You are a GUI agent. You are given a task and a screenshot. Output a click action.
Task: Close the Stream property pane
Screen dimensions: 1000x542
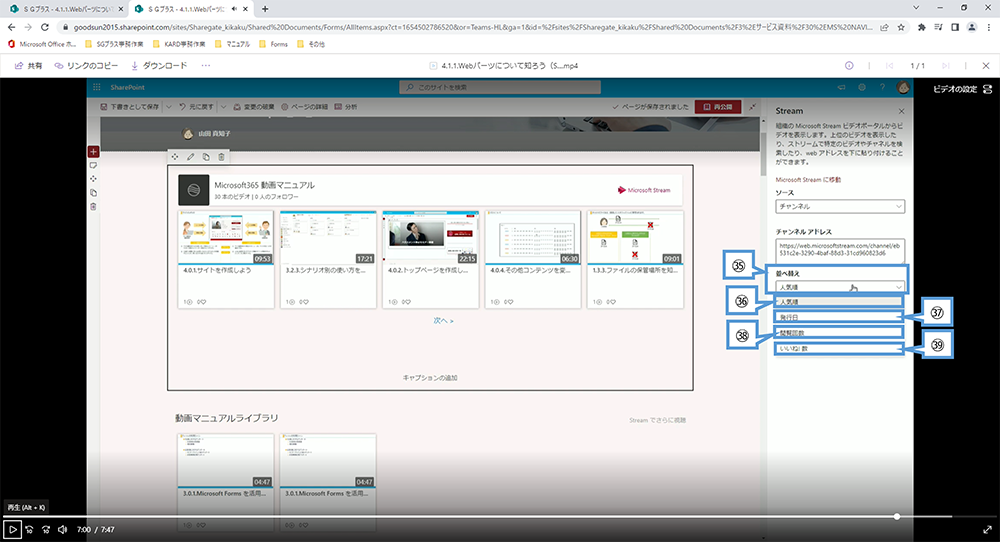(901, 111)
